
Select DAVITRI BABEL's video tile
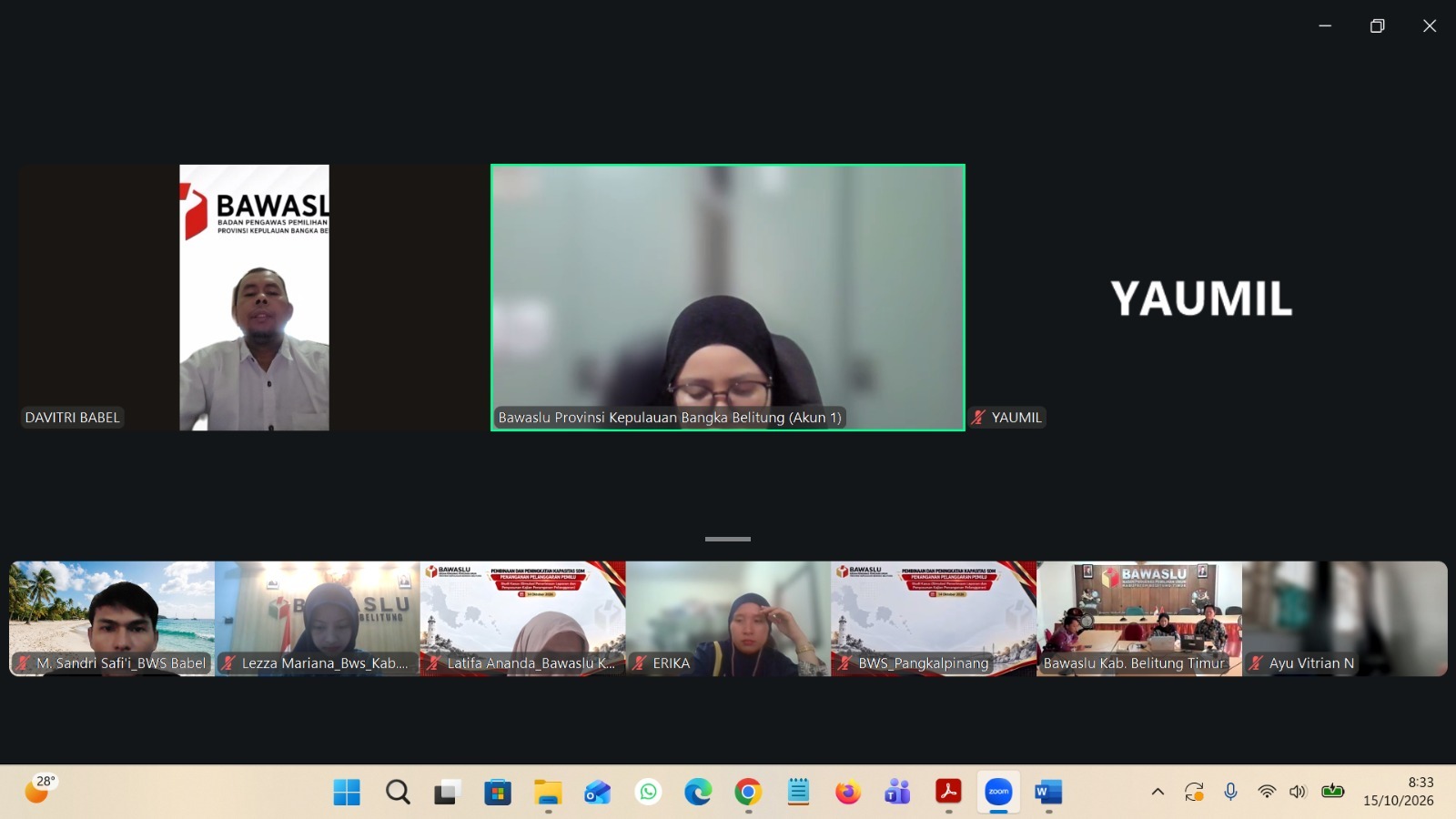pyautogui.click(x=254, y=298)
